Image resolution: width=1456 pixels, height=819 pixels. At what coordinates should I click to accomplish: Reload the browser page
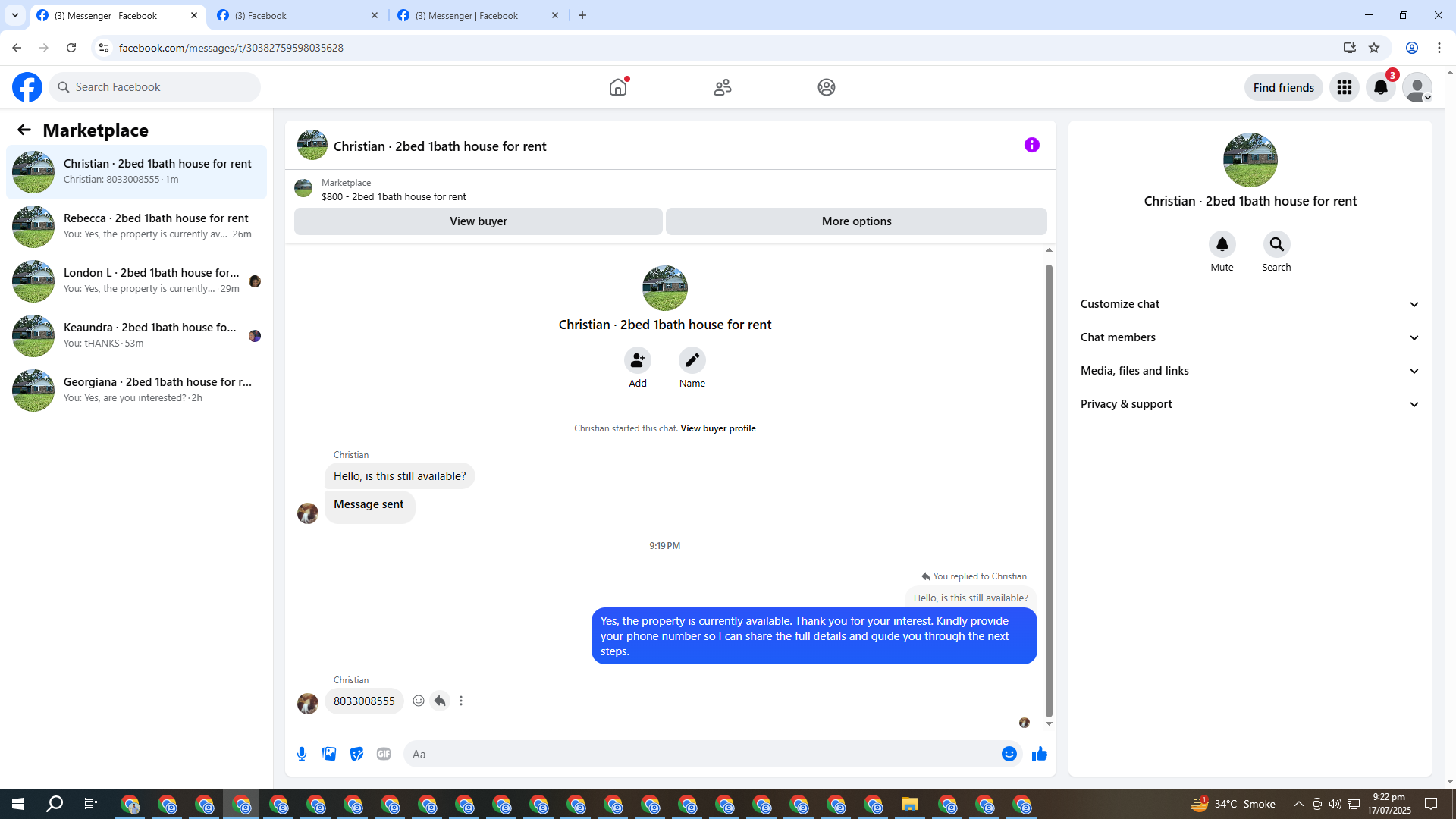(x=71, y=48)
